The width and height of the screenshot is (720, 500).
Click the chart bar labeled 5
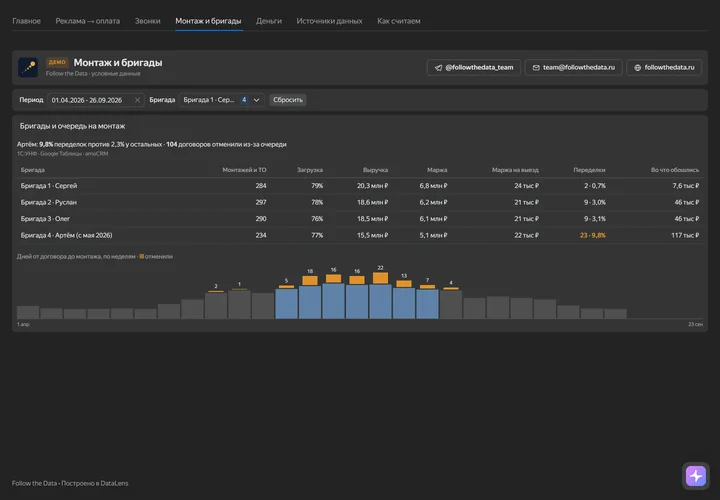point(286,302)
